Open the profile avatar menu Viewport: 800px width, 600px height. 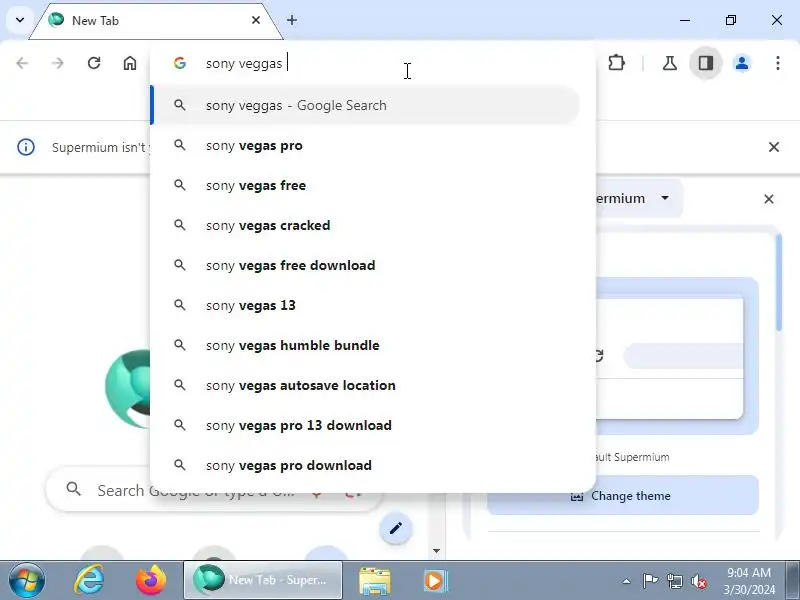click(x=742, y=63)
